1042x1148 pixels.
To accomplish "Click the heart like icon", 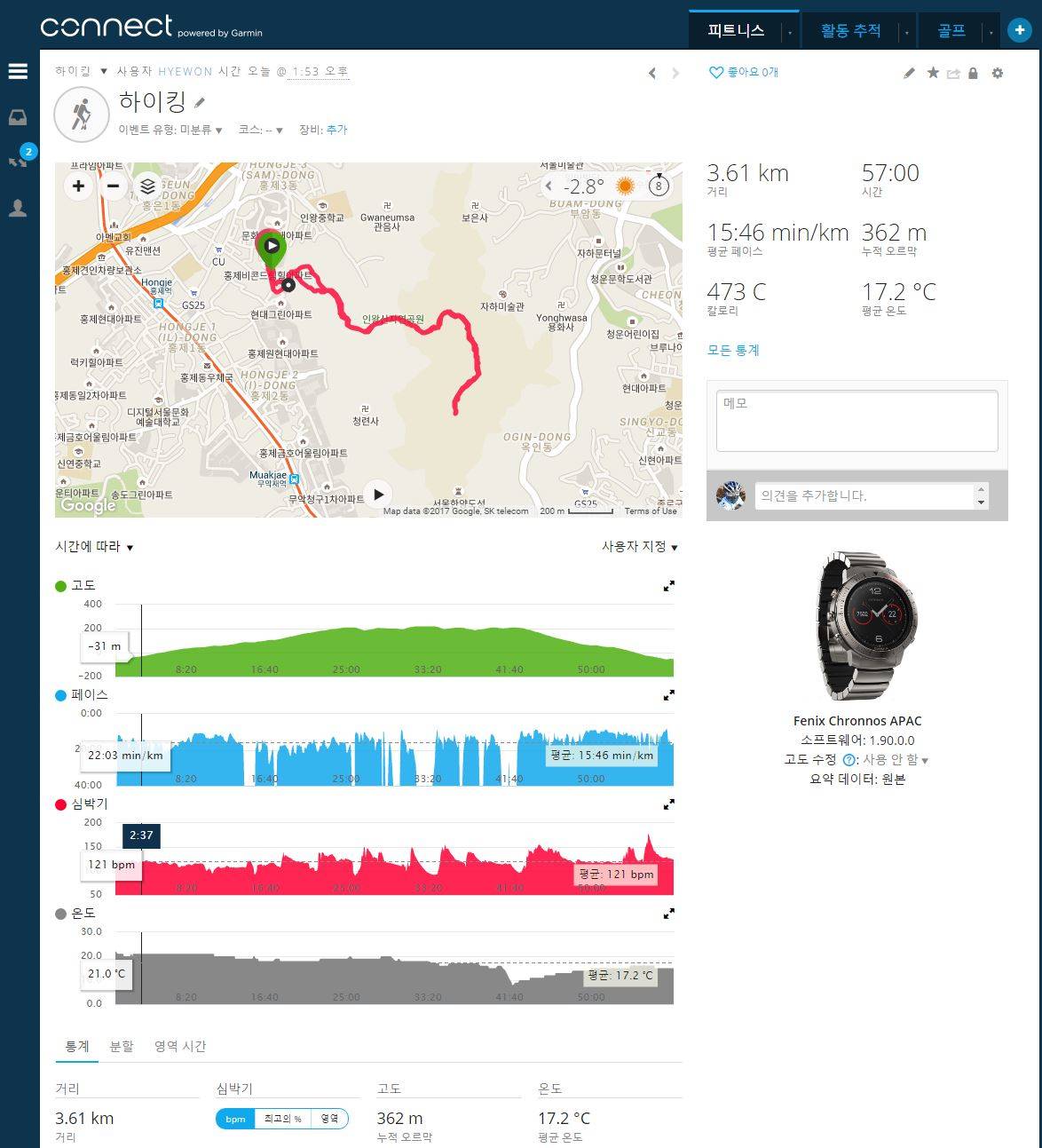I will (x=715, y=73).
